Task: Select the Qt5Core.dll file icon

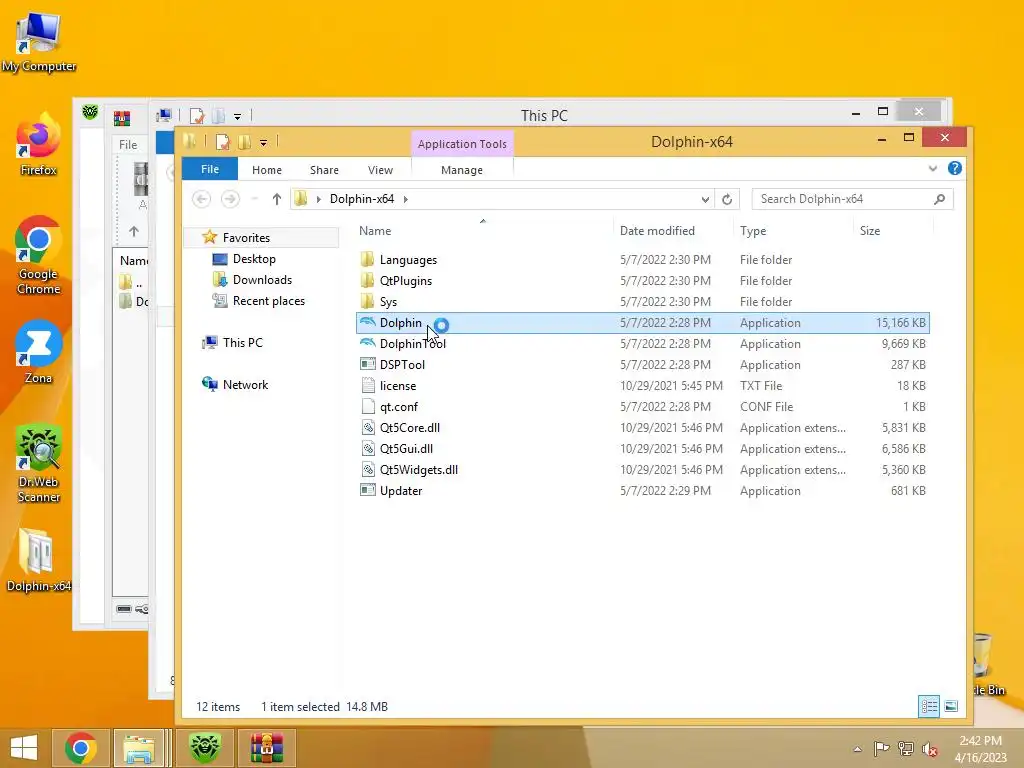Action: pyautogui.click(x=368, y=428)
